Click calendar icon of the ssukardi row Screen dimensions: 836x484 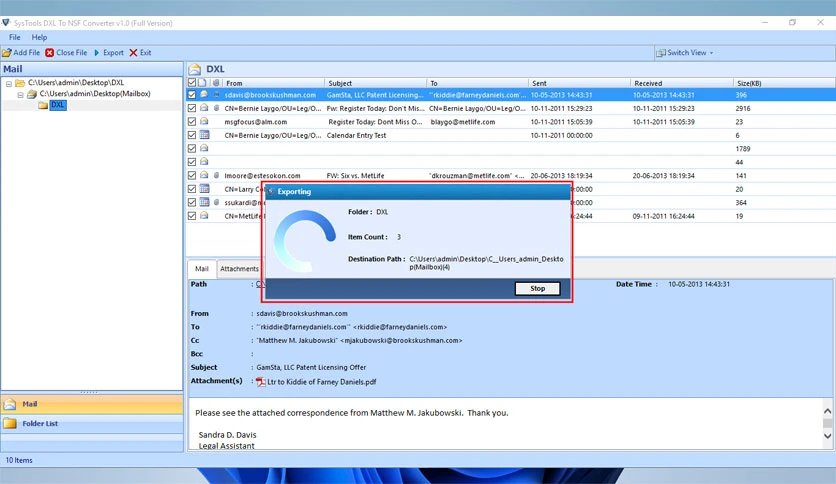(x=204, y=202)
